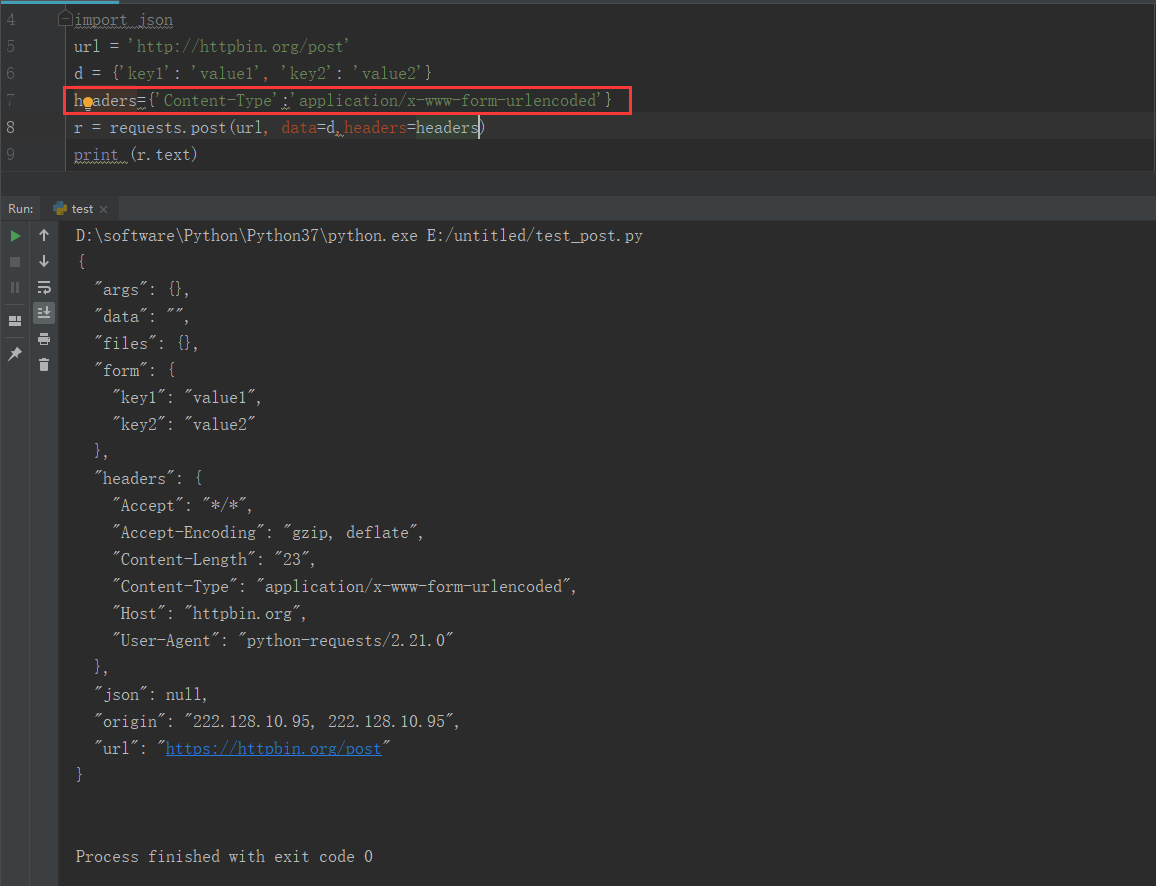
Task: Pin the Run tab with pin icon
Action: click(15, 354)
